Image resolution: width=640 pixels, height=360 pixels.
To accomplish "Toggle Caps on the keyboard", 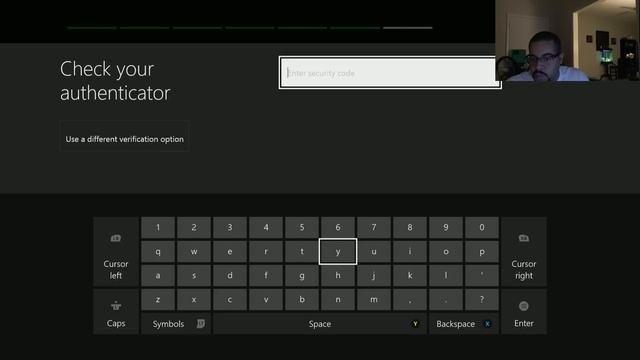I will [116, 312].
